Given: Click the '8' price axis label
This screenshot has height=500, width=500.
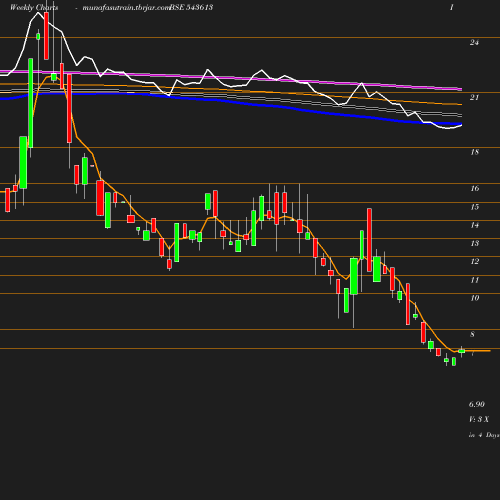Looking at the screenshot, I should [x=472, y=334].
